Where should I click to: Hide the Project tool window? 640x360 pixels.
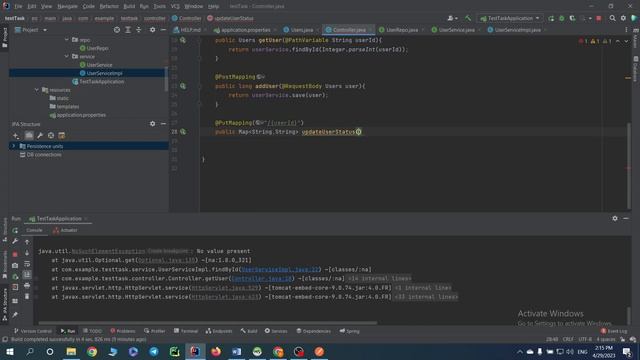click(163, 30)
